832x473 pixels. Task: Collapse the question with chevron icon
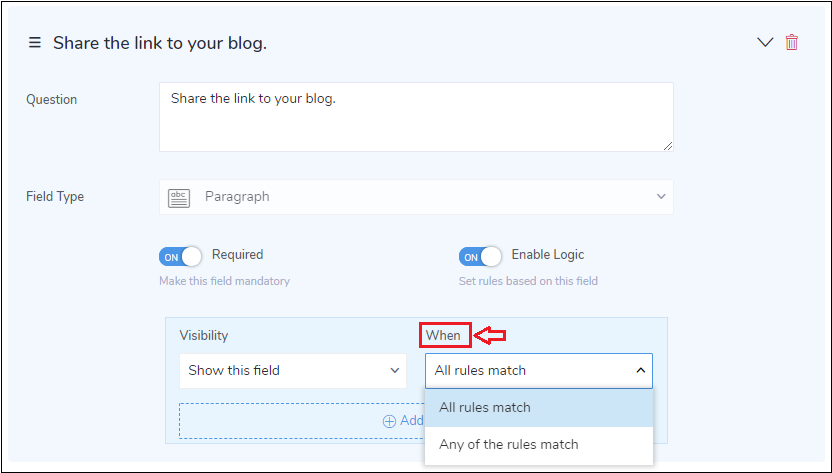pos(765,42)
